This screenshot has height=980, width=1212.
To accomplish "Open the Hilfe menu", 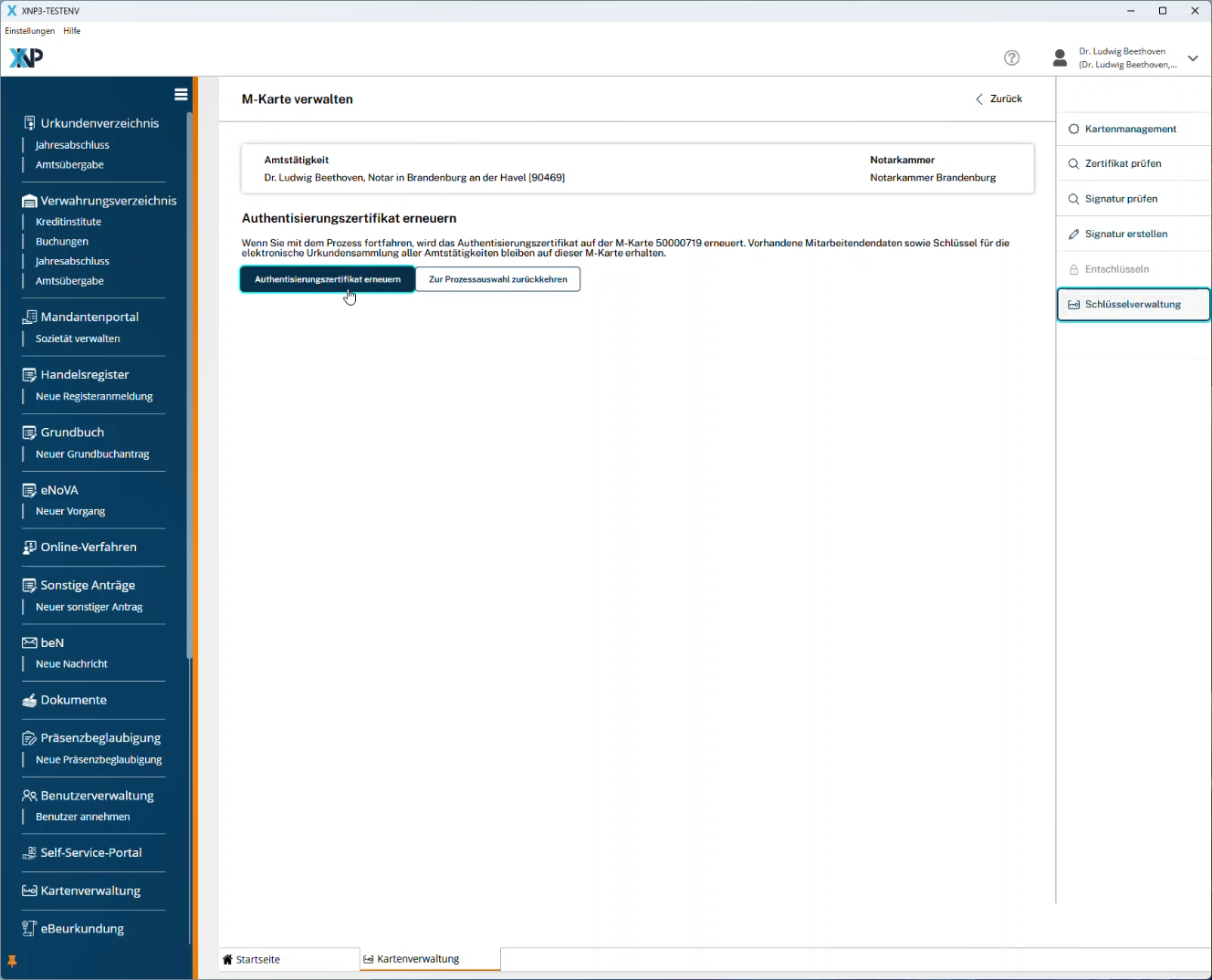I will click(x=72, y=31).
